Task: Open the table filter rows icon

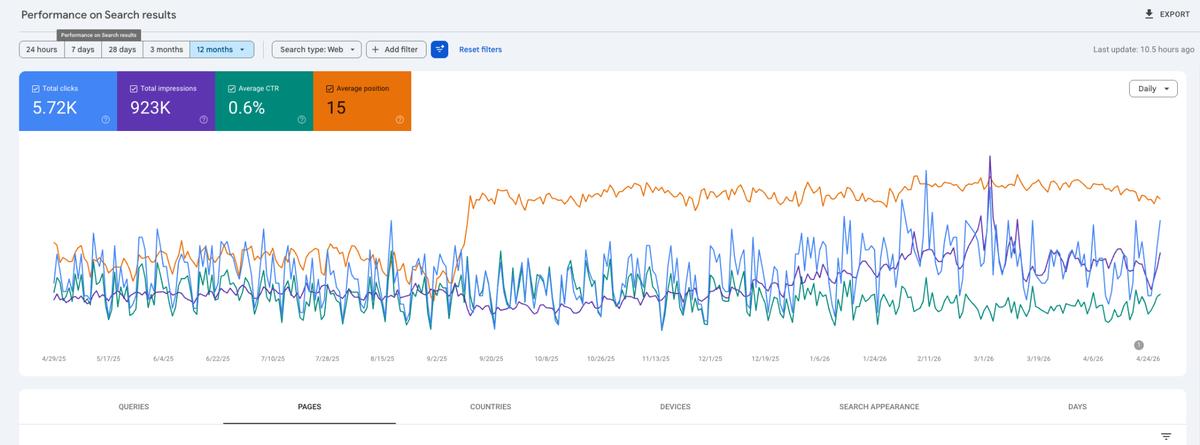Action: (1165, 436)
